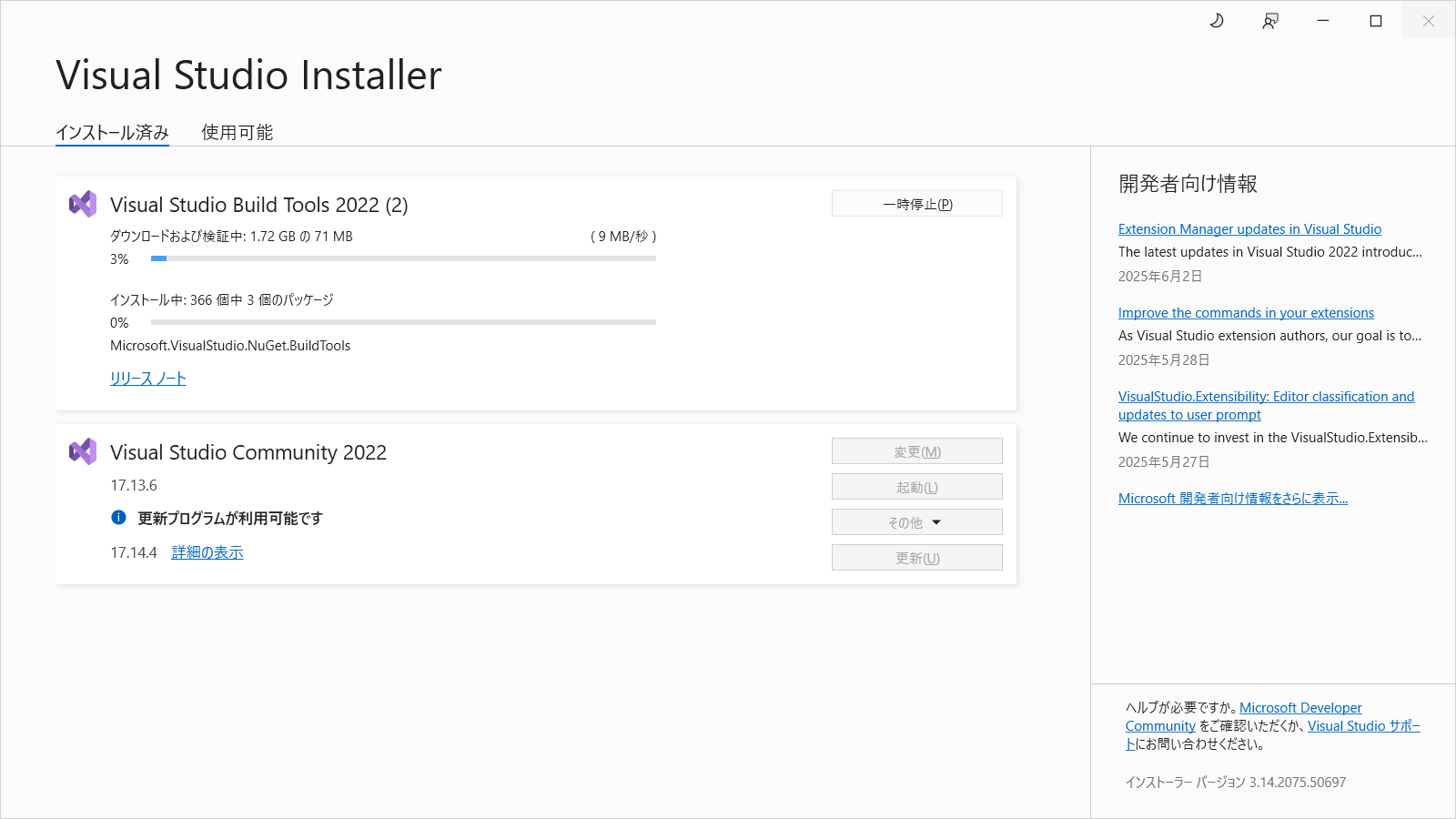Click the 変更(M) button
Viewport: 1456px width, 819px height.
click(916, 451)
